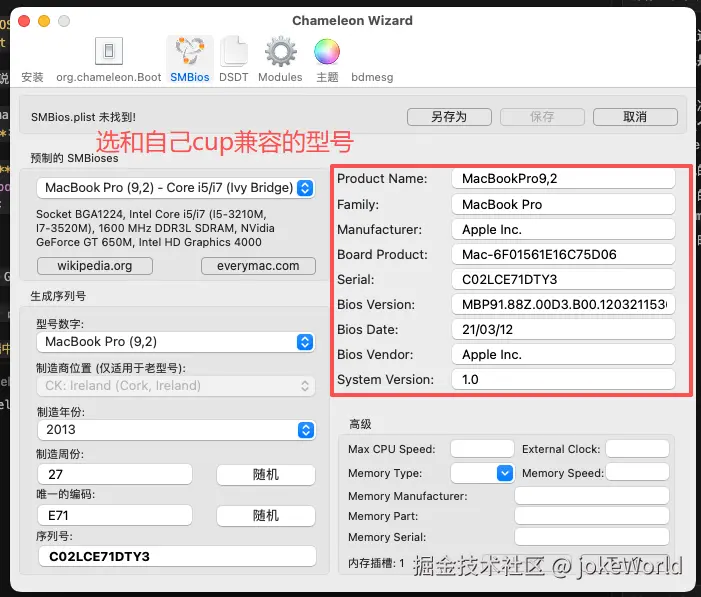Viewport: 701px width, 597px height.
Task: Click the Bios Date field 21/03/12
Action: 563,330
